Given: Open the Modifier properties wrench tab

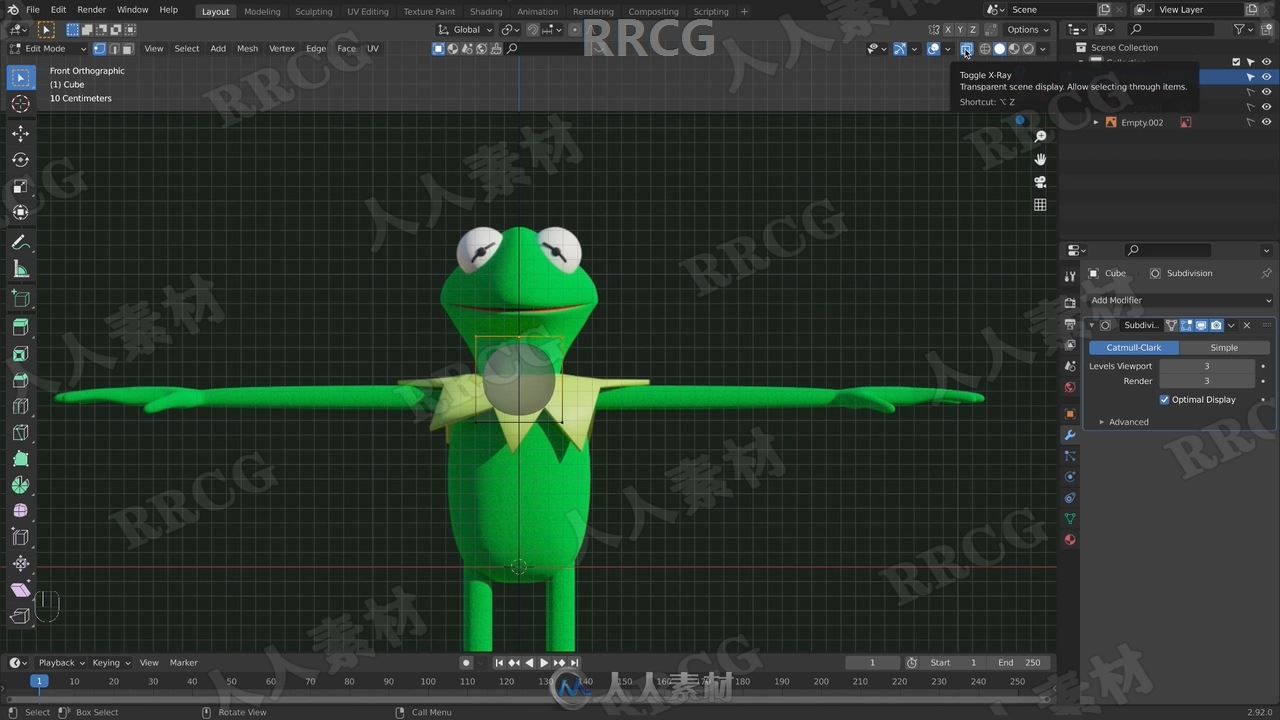Looking at the screenshot, I should [1070, 435].
